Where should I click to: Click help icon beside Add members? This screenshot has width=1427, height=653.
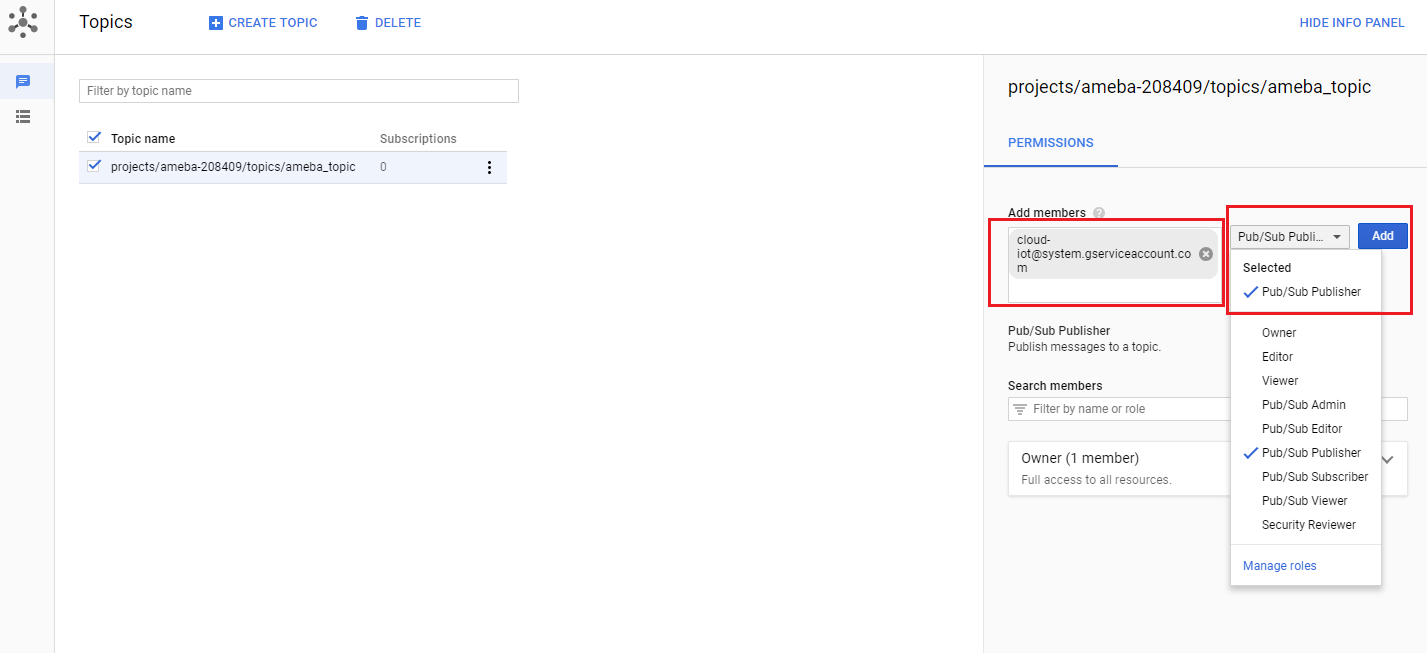(1099, 213)
